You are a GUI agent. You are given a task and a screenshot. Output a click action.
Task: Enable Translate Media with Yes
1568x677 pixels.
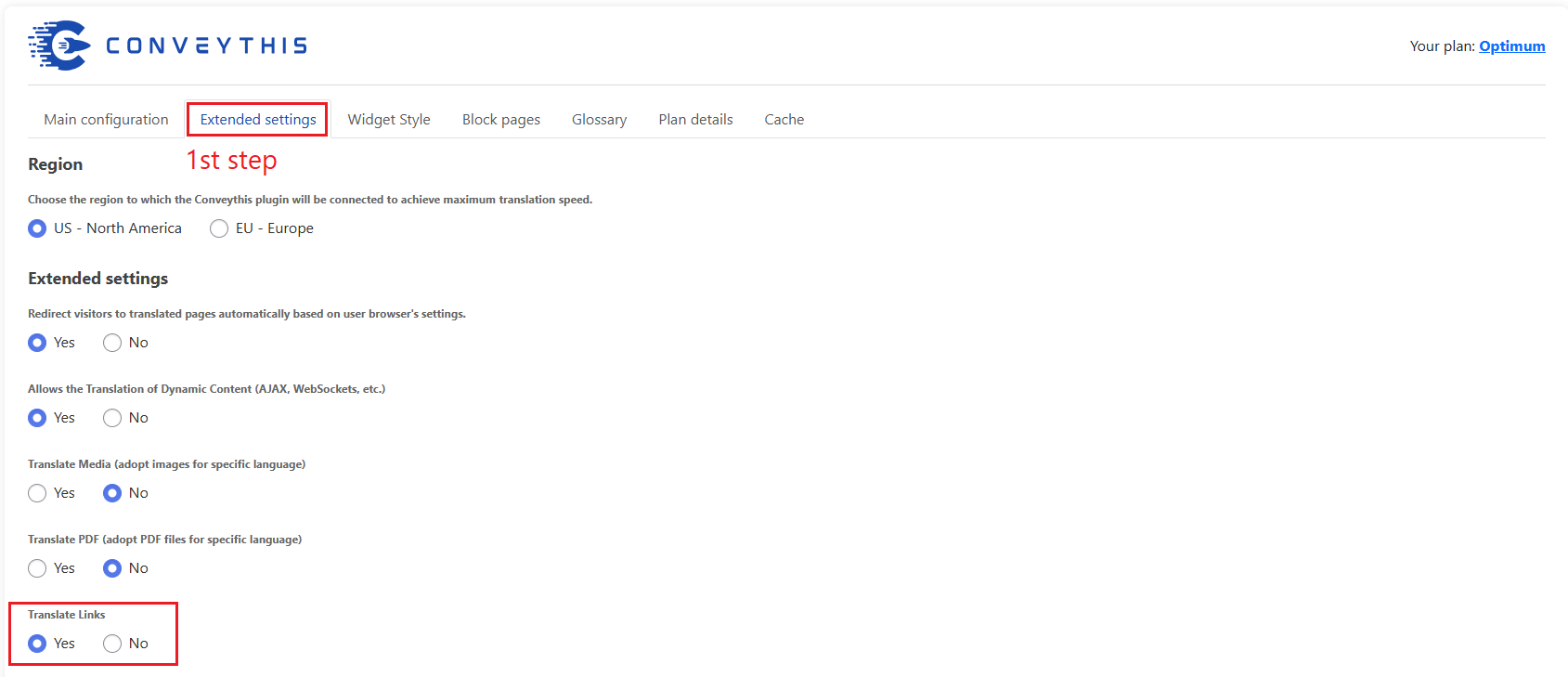[37, 493]
